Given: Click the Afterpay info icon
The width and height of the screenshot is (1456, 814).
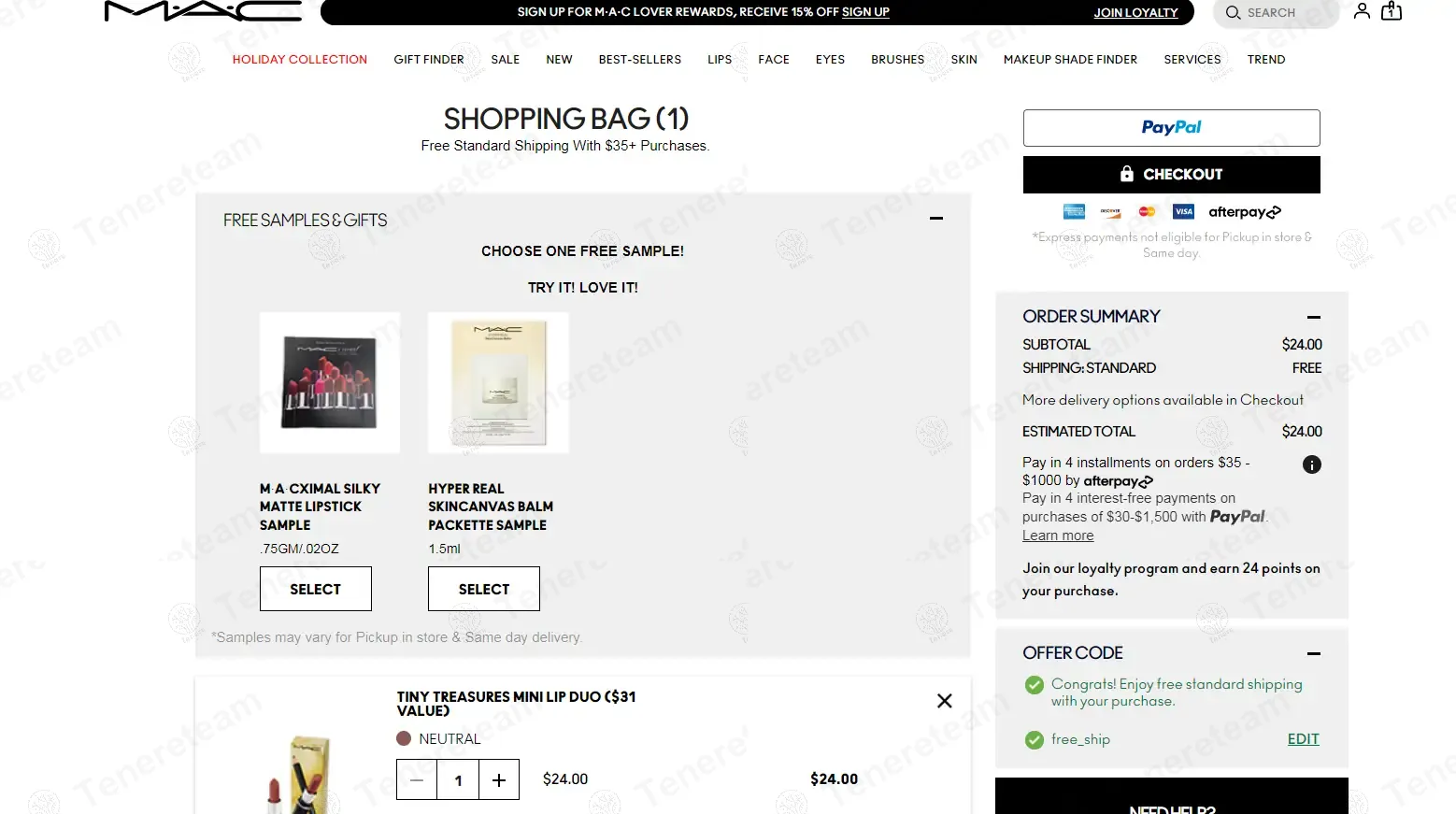Looking at the screenshot, I should (1312, 464).
